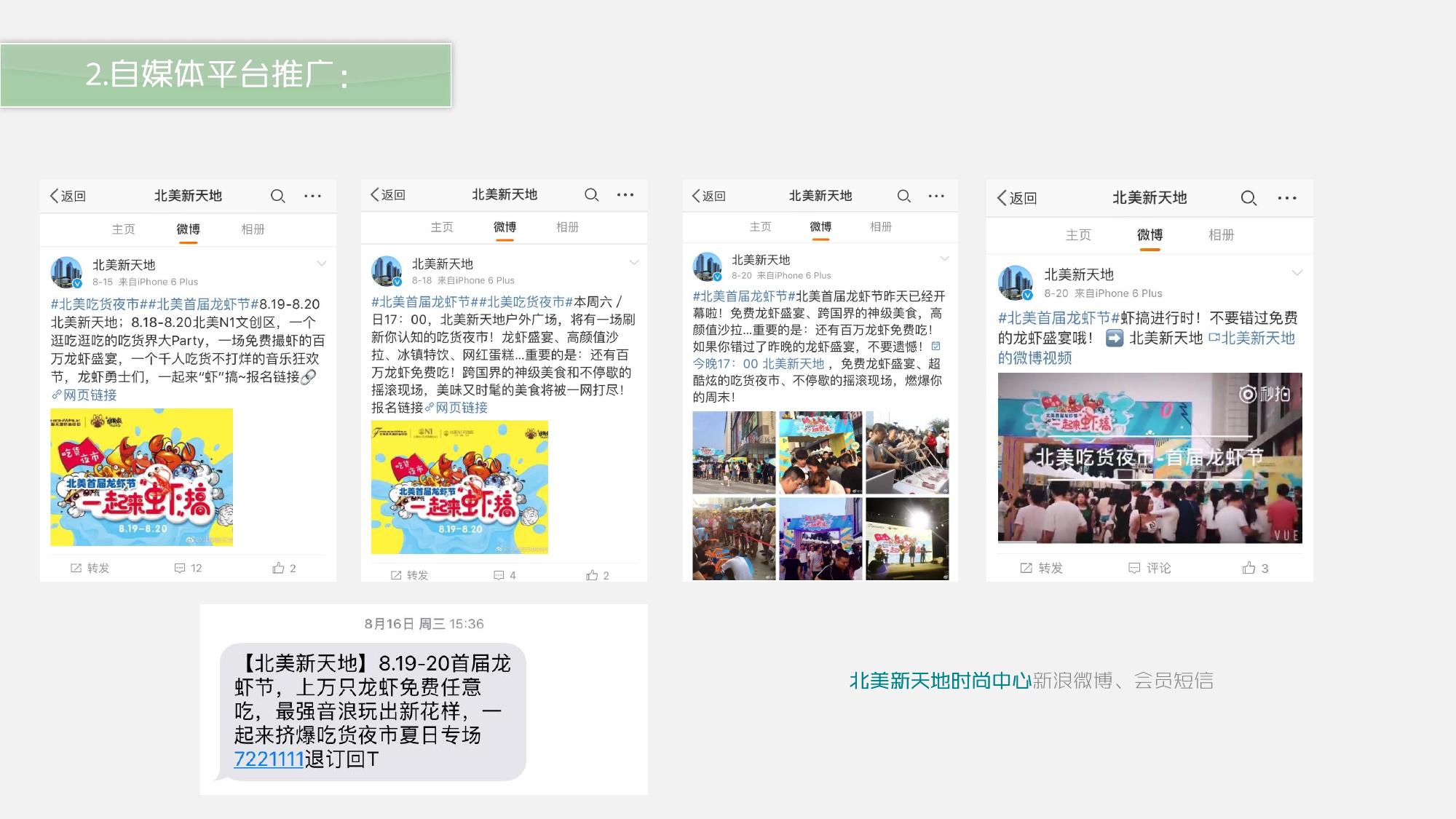Switch to 主页 tab in second panel
The image size is (1456, 819).
[x=441, y=227]
